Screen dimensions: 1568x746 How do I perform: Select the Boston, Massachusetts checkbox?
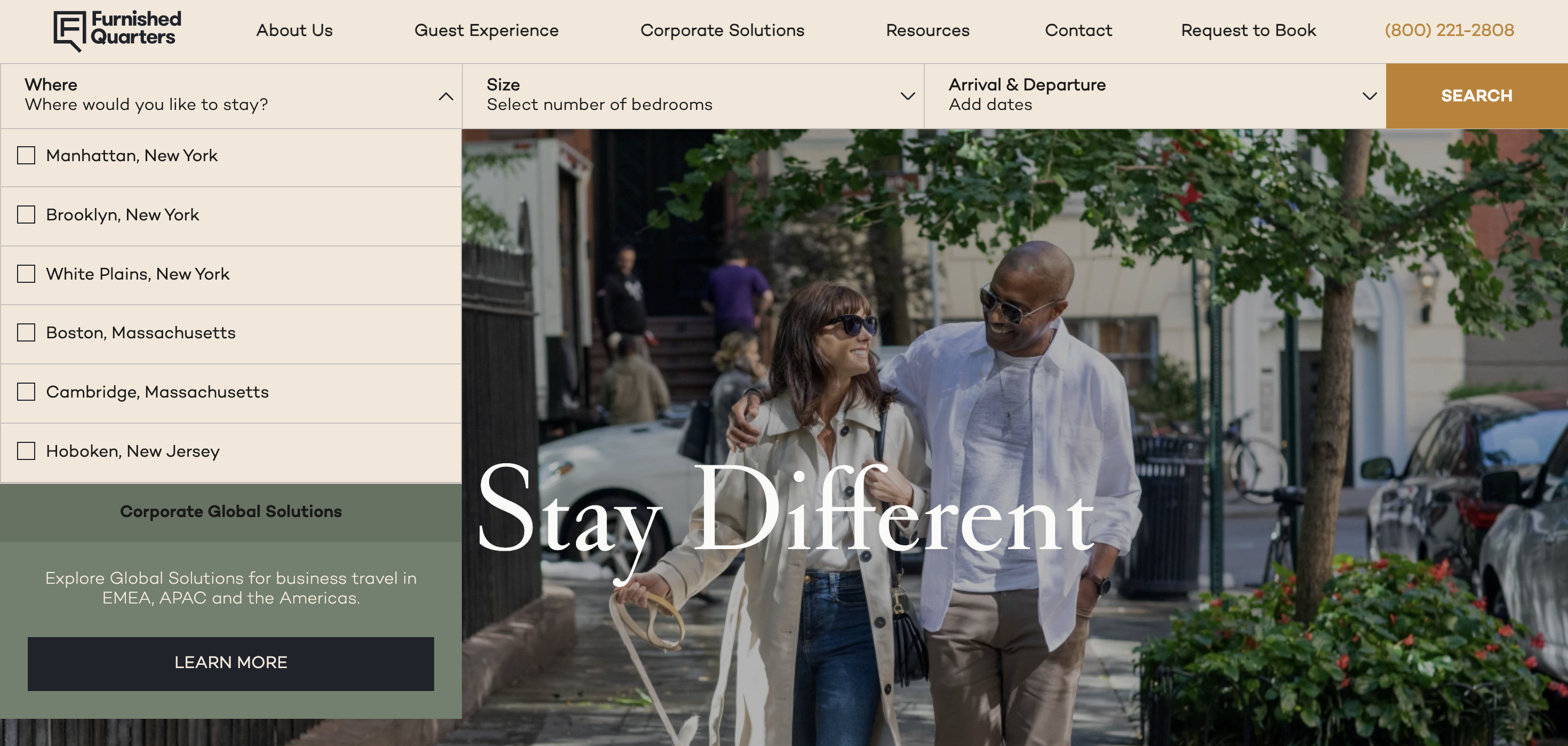(x=26, y=333)
